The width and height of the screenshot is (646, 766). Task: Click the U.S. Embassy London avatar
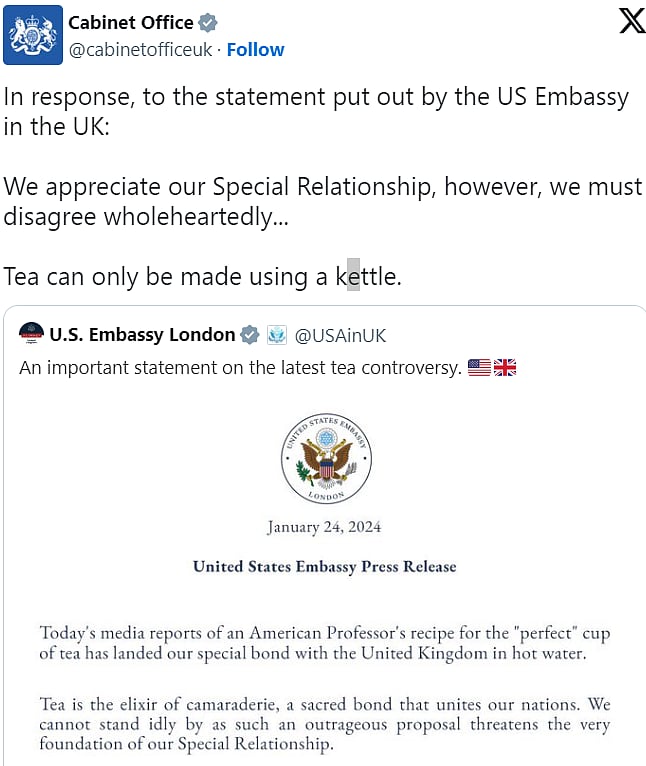pos(32,334)
